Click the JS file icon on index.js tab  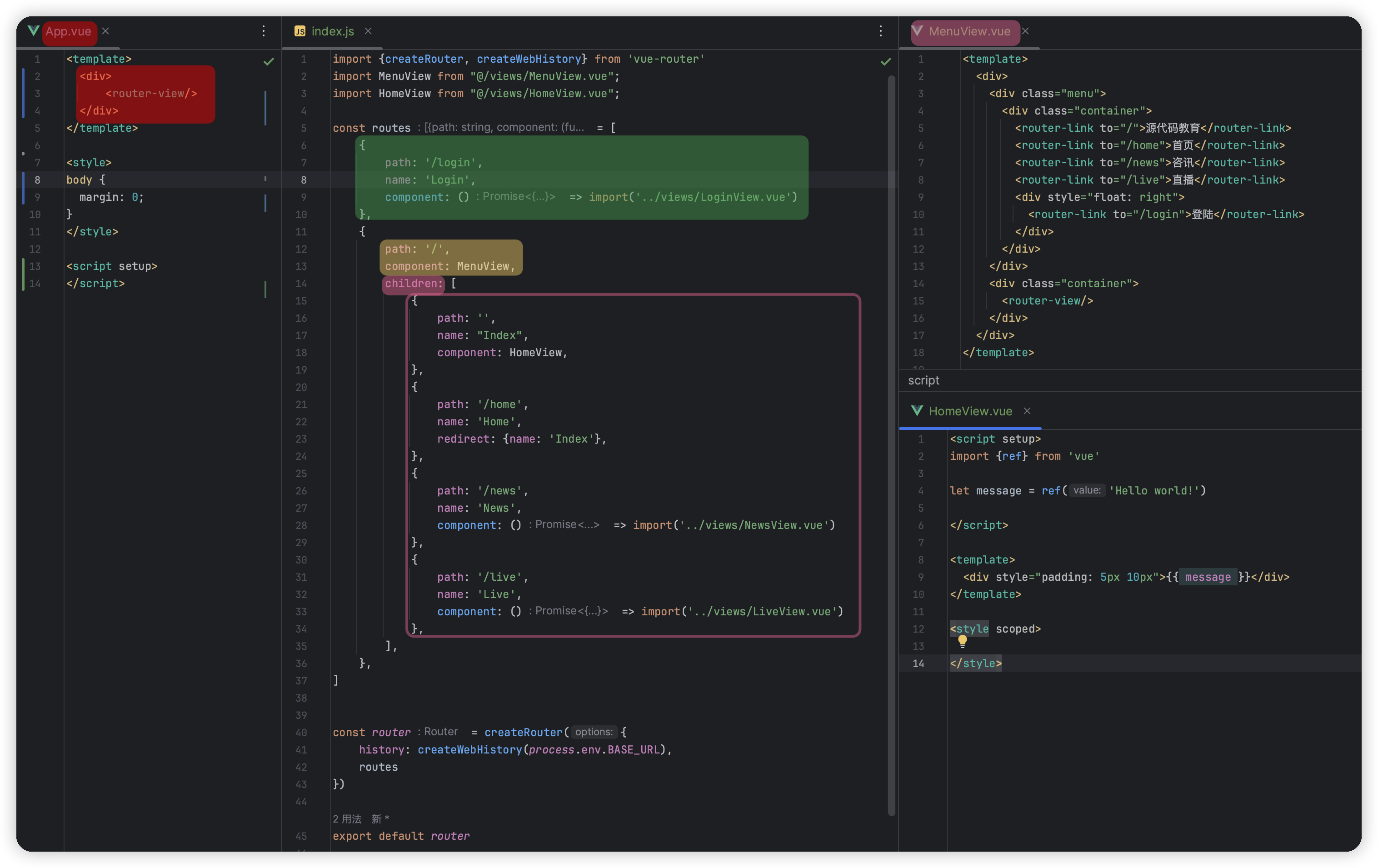[x=300, y=31]
